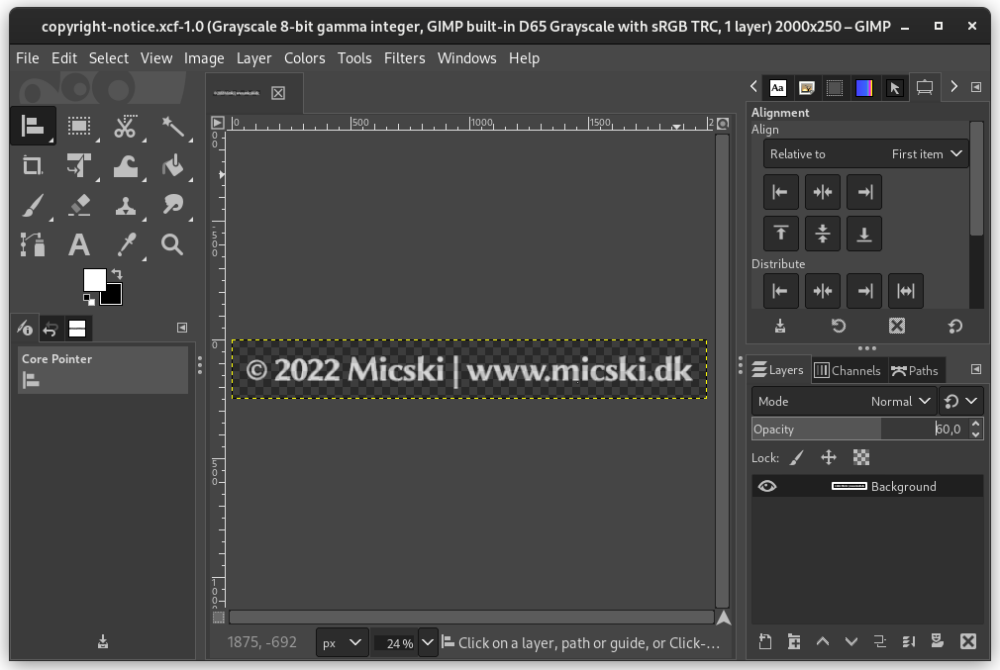Toggle the lock pixels pencil icon
Viewport: 1000px width, 670px height.
point(797,457)
